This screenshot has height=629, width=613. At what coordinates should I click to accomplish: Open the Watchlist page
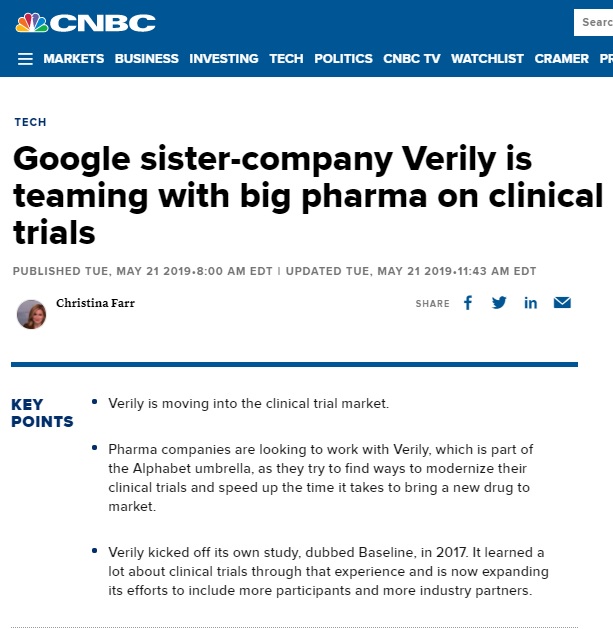coord(487,59)
